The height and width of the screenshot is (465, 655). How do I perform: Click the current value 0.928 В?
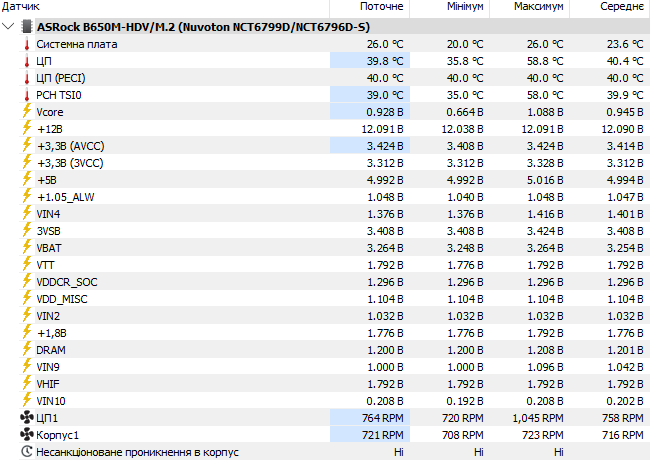(x=385, y=112)
